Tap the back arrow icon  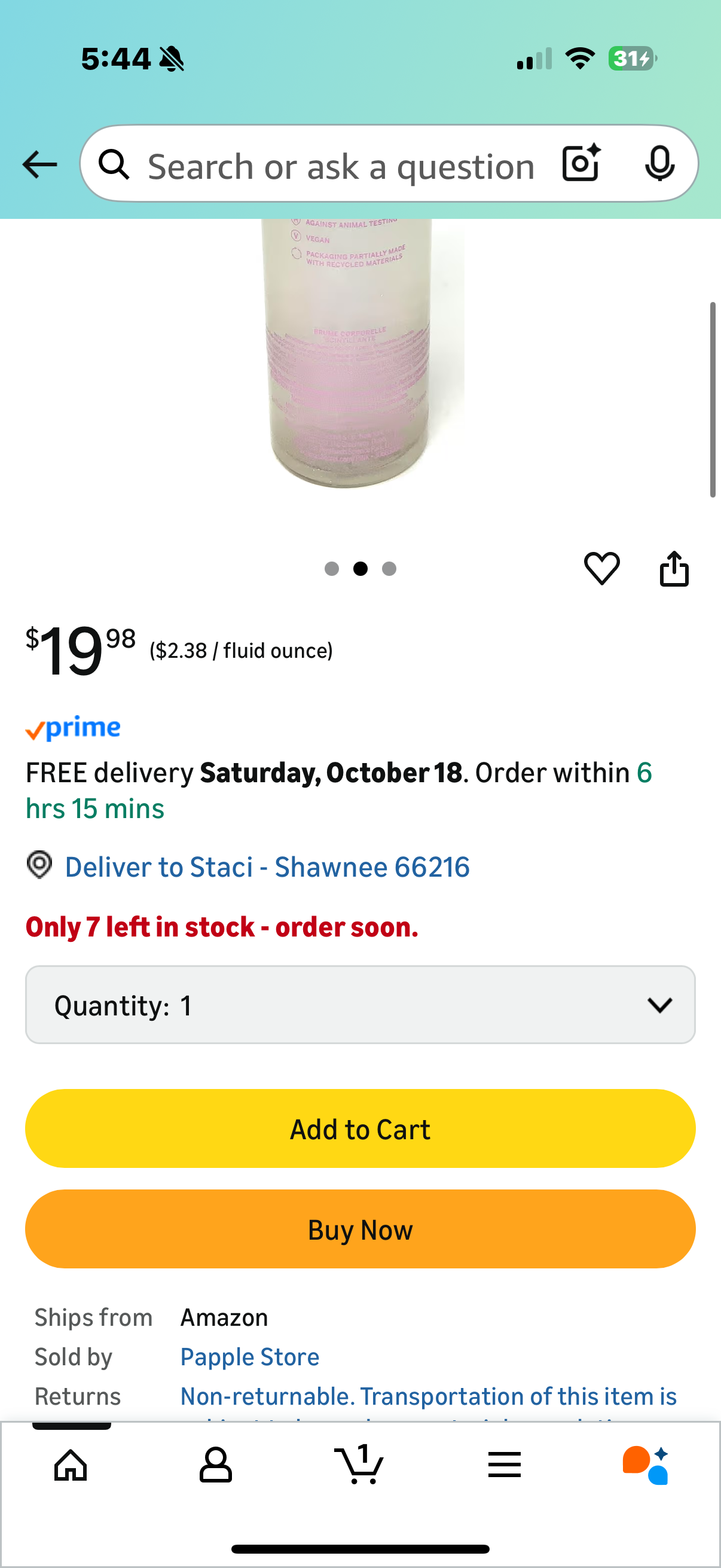point(39,164)
